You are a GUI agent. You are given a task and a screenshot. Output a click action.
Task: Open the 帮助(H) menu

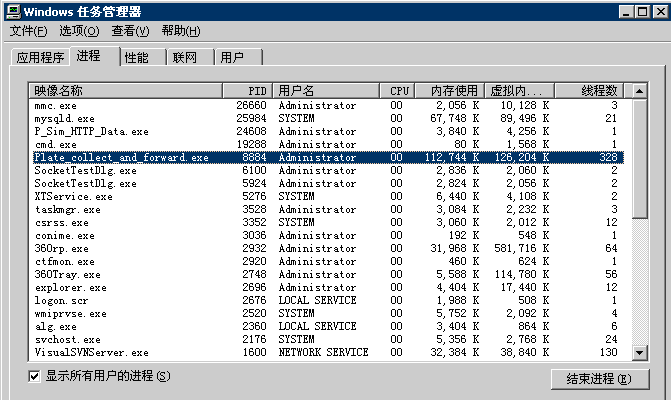click(x=181, y=31)
